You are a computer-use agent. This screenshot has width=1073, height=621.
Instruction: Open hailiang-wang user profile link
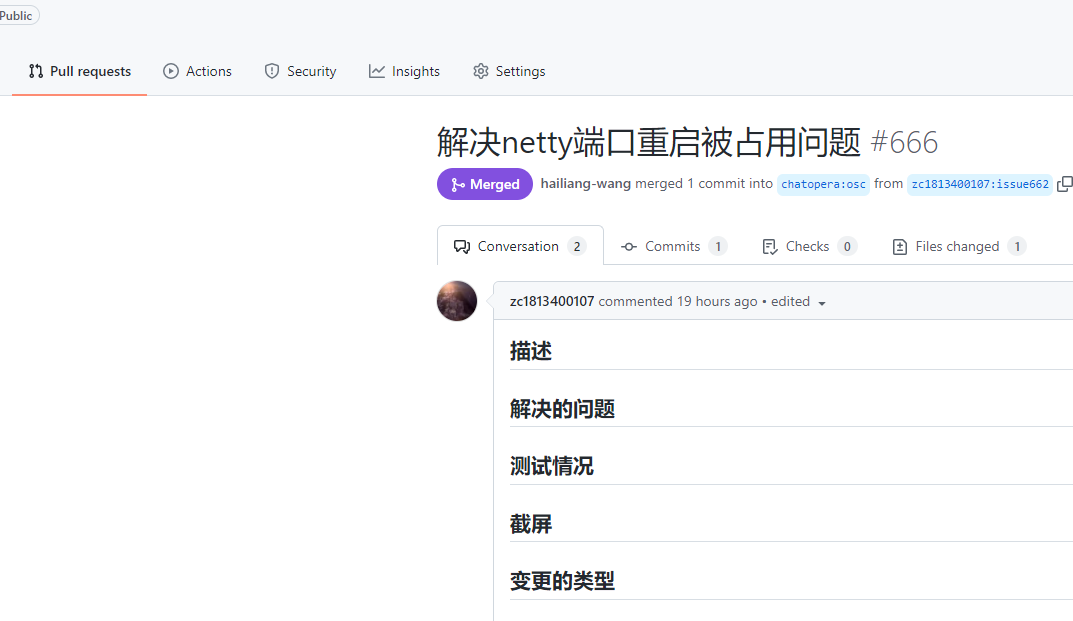(585, 183)
